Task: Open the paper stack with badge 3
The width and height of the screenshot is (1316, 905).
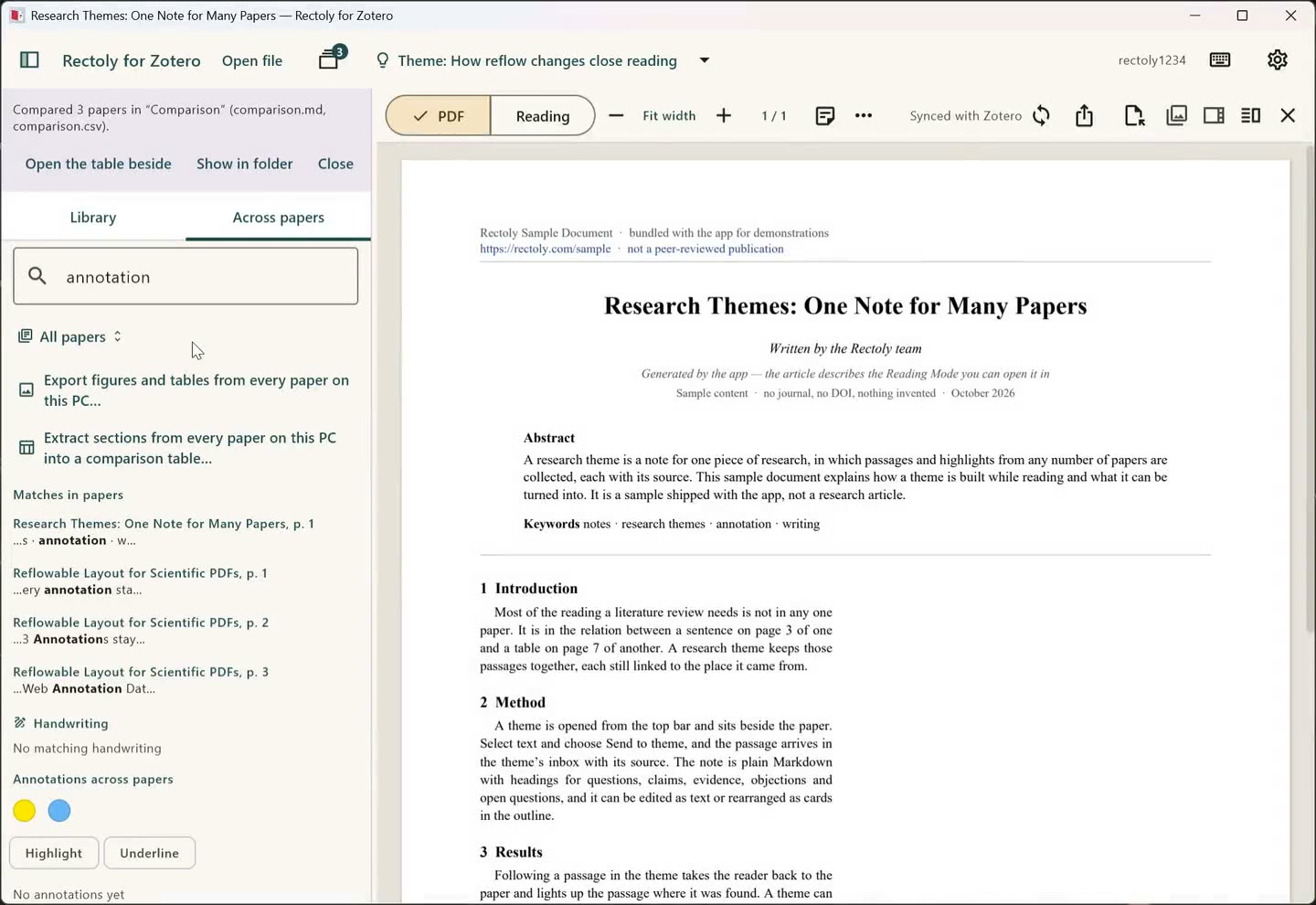Action: click(331, 59)
